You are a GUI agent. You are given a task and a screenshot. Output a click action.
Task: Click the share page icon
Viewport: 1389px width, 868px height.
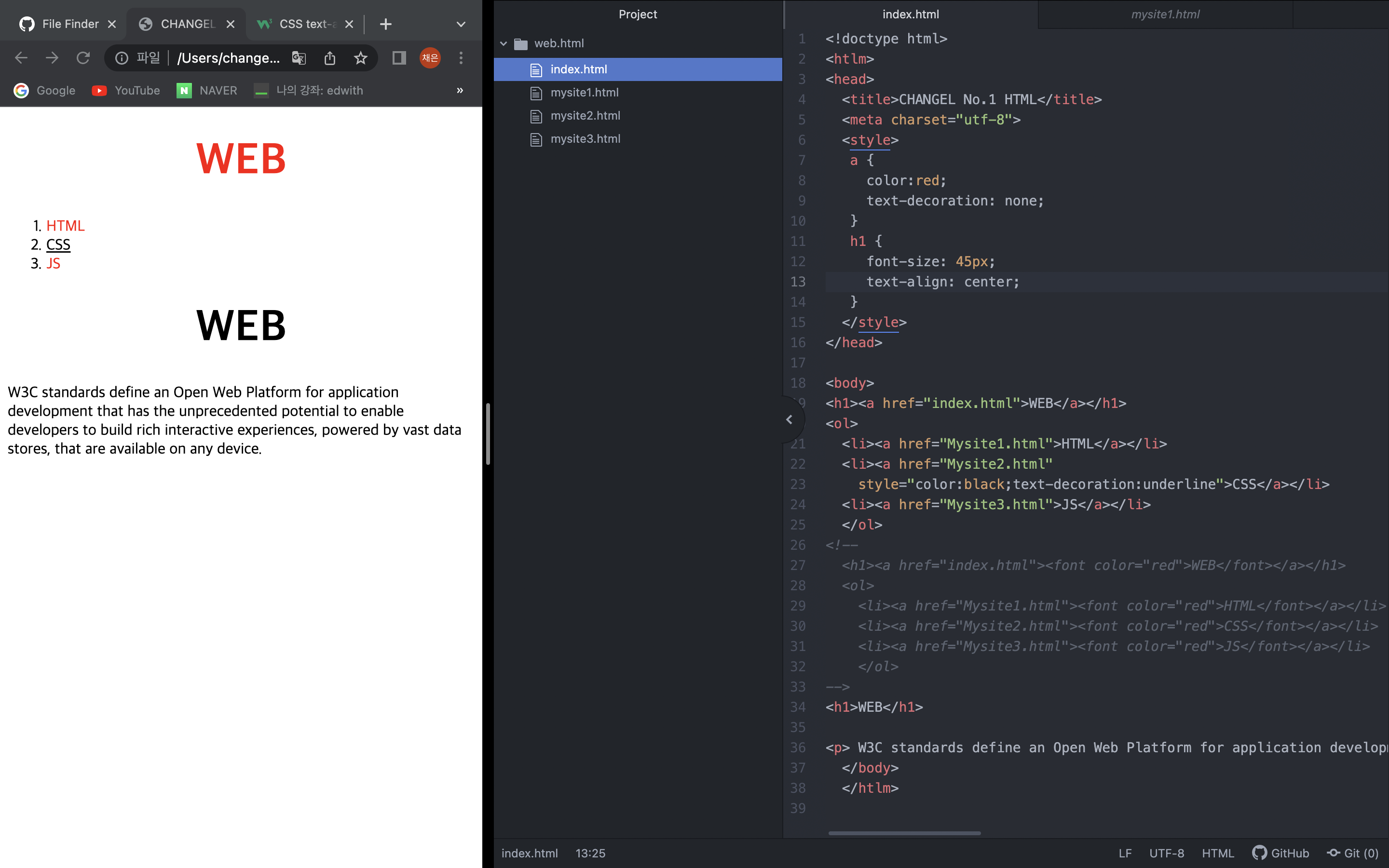(x=330, y=58)
